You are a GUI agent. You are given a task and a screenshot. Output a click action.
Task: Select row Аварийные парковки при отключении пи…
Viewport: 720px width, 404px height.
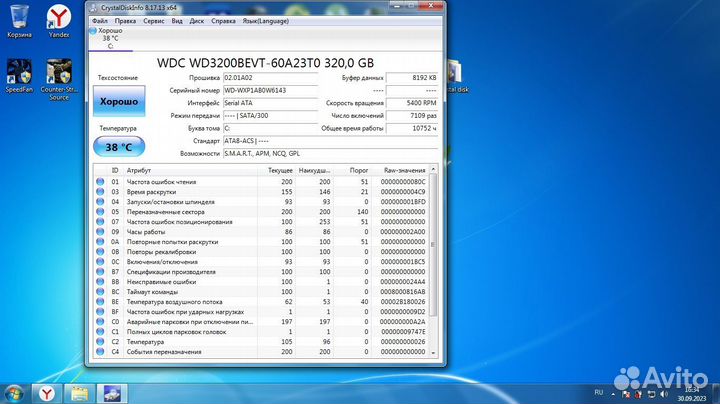tap(261, 322)
